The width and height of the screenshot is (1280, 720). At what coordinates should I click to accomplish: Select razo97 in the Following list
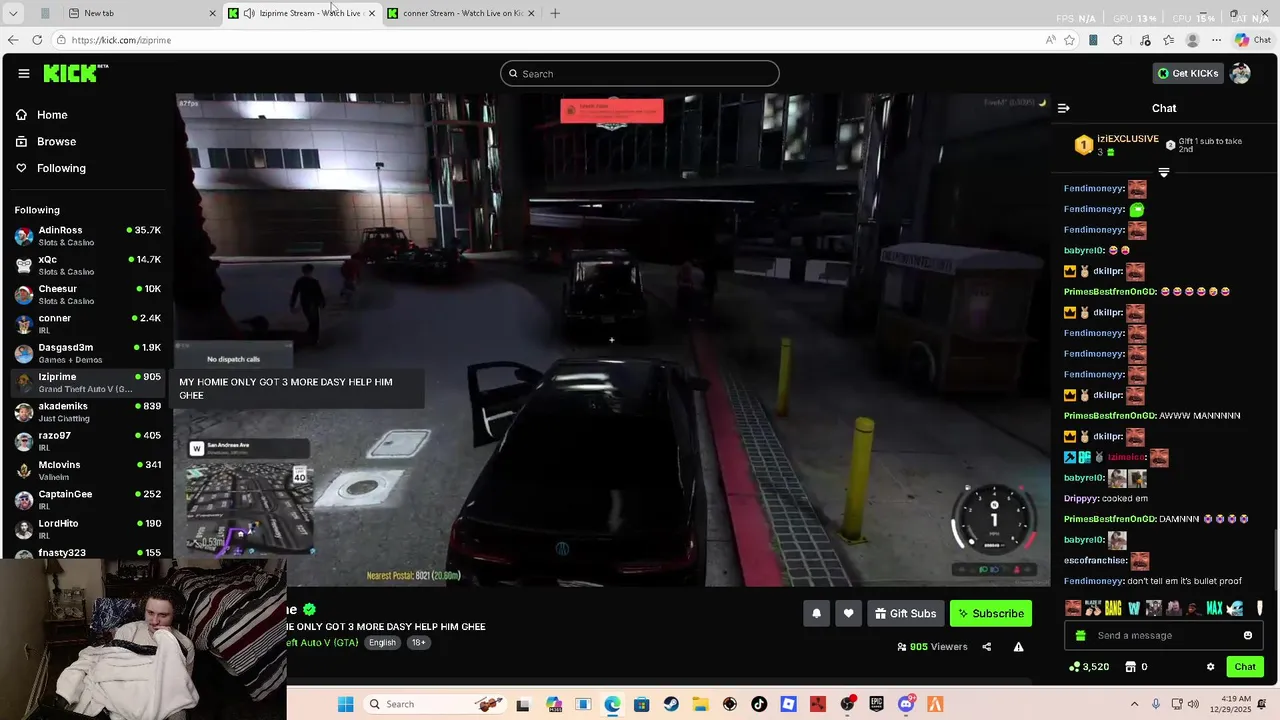coord(88,441)
